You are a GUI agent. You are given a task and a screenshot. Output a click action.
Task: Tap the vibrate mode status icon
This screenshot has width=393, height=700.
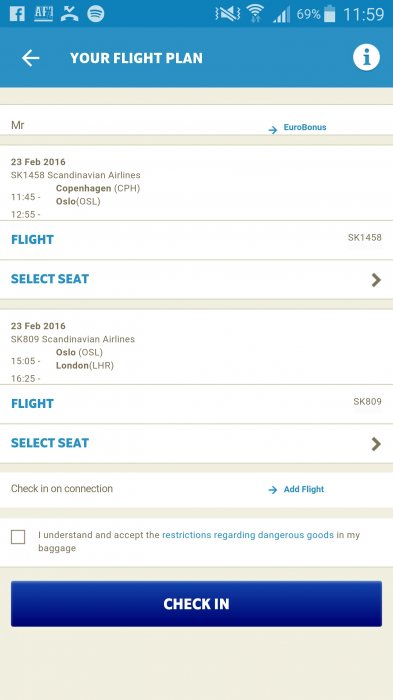pos(226,14)
